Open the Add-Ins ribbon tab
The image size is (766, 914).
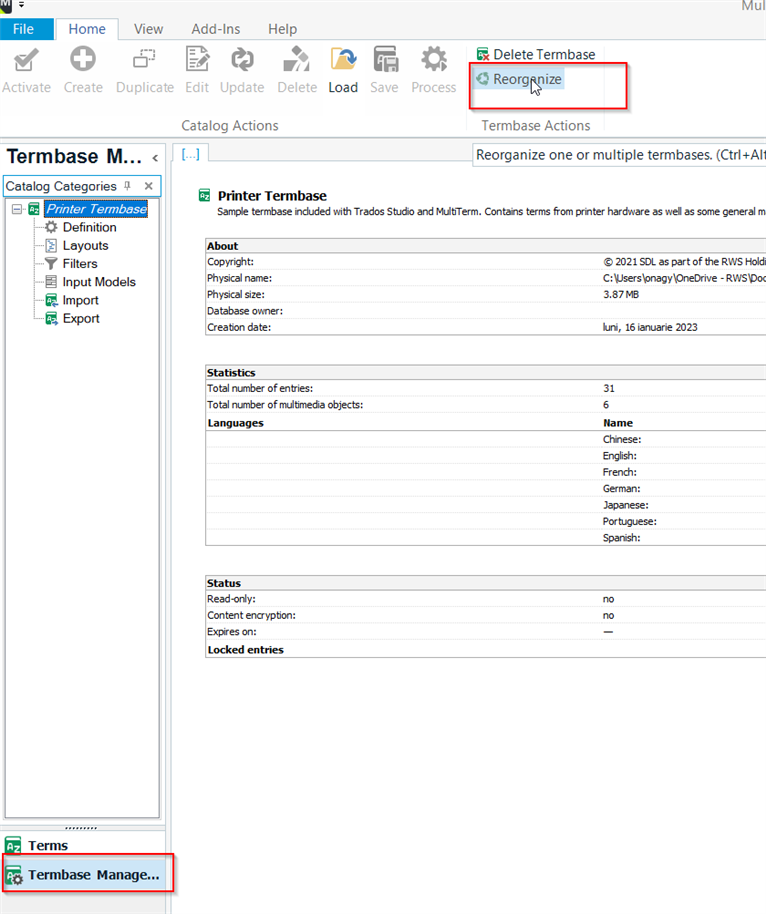pyautogui.click(x=216, y=29)
